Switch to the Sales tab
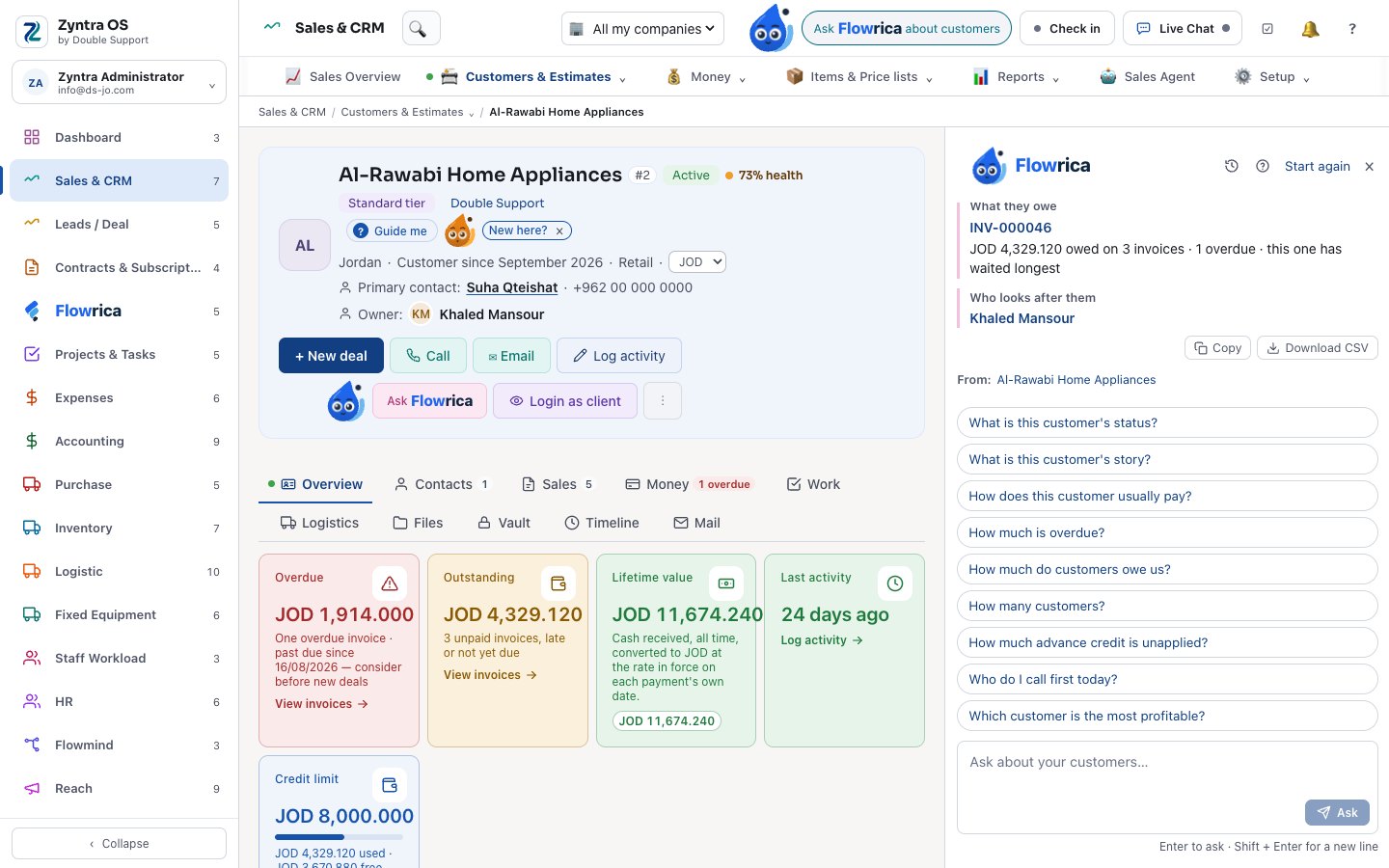 point(558,484)
